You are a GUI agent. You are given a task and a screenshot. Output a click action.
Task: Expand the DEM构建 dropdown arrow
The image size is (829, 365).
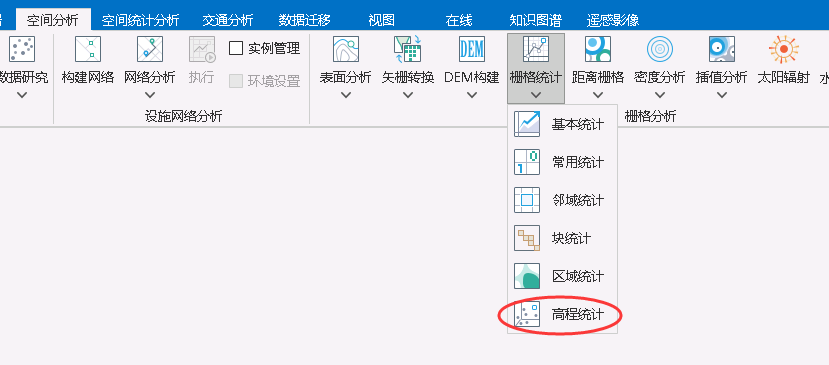pos(472,95)
